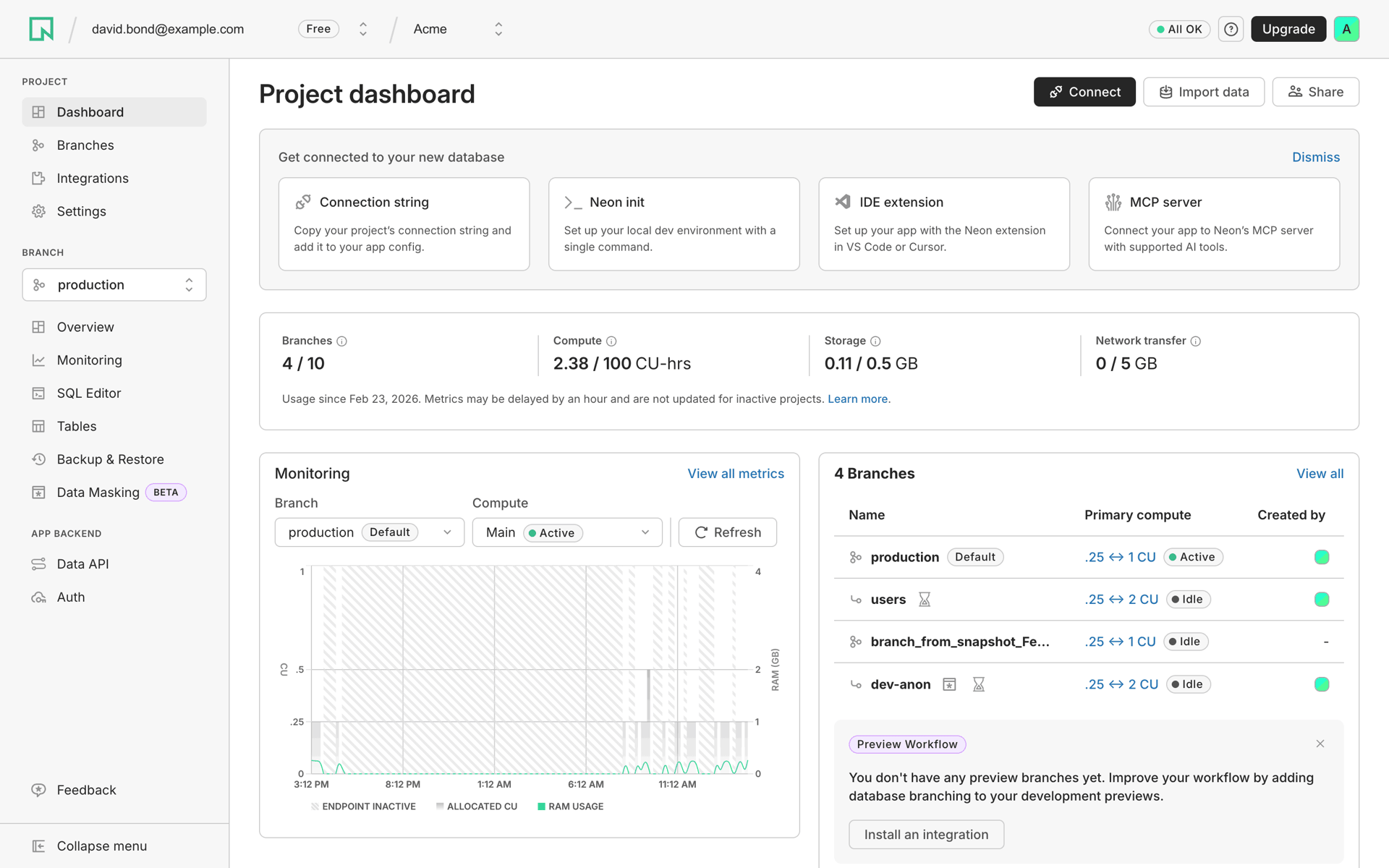Click hourglass icon in dev-anon row
Image resolution: width=1389 pixels, height=868 pixels.
tap(979, 684)
